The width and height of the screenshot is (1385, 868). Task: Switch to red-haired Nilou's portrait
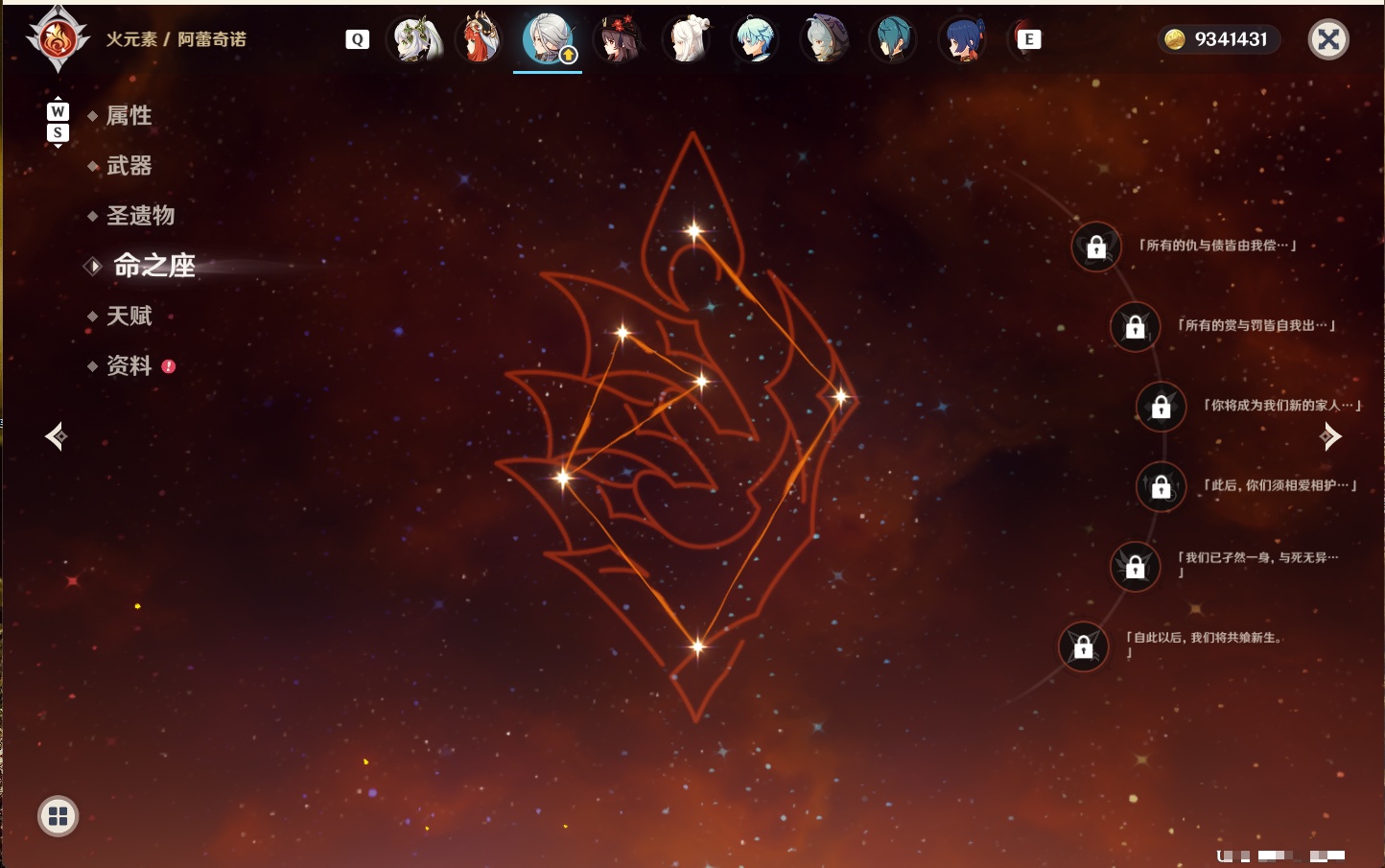tap(480, 39)
